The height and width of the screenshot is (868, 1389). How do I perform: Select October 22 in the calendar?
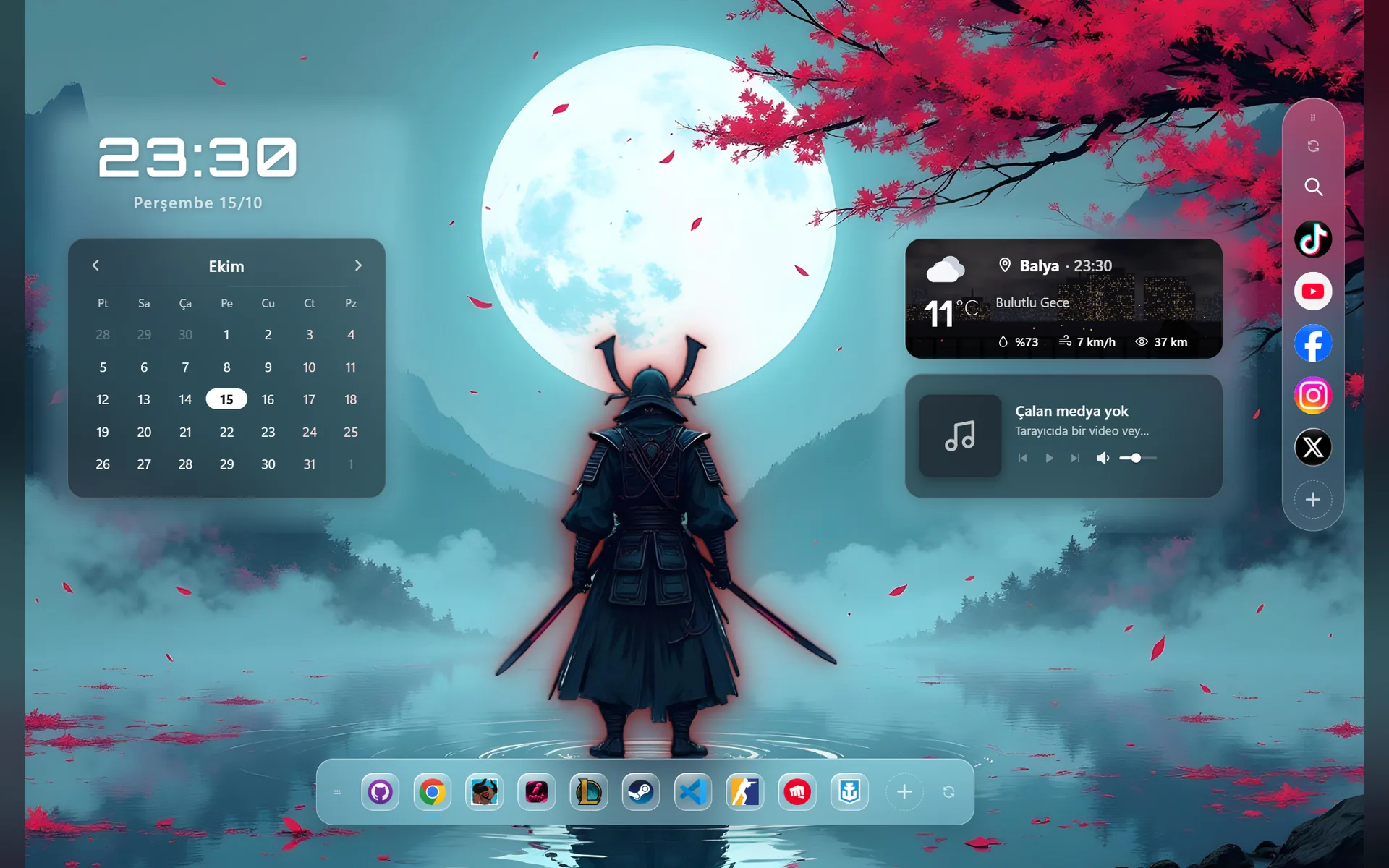[x=226, y=433]
